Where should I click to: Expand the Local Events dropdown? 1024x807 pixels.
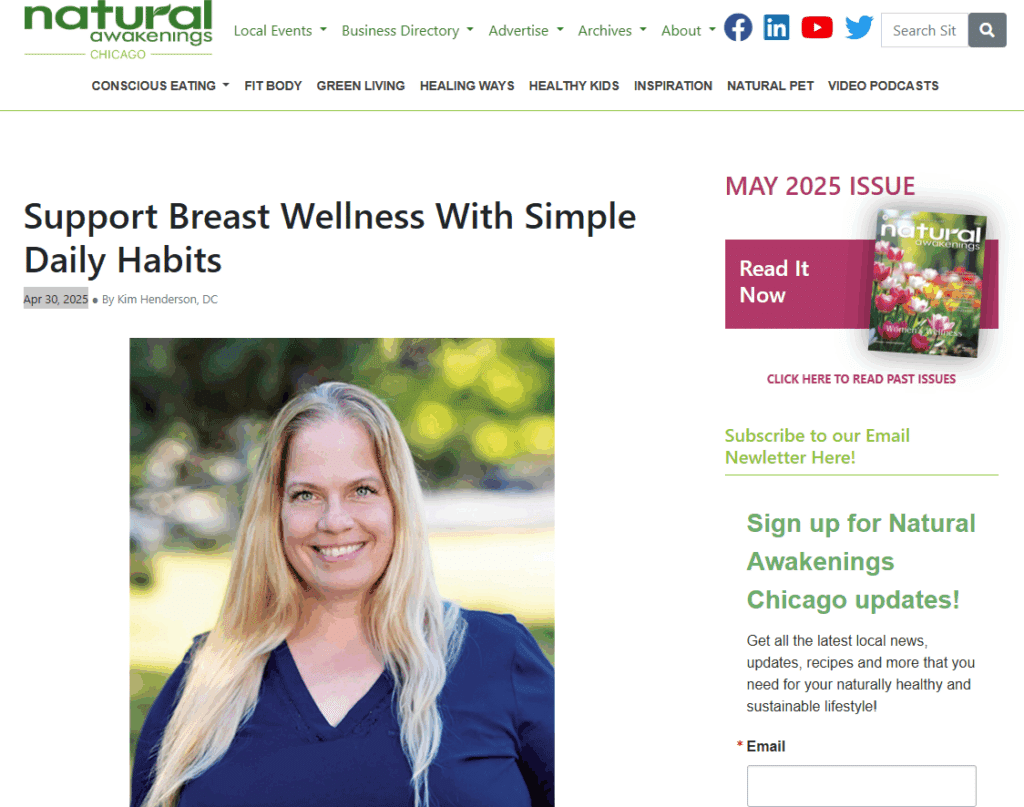(280, 31)
